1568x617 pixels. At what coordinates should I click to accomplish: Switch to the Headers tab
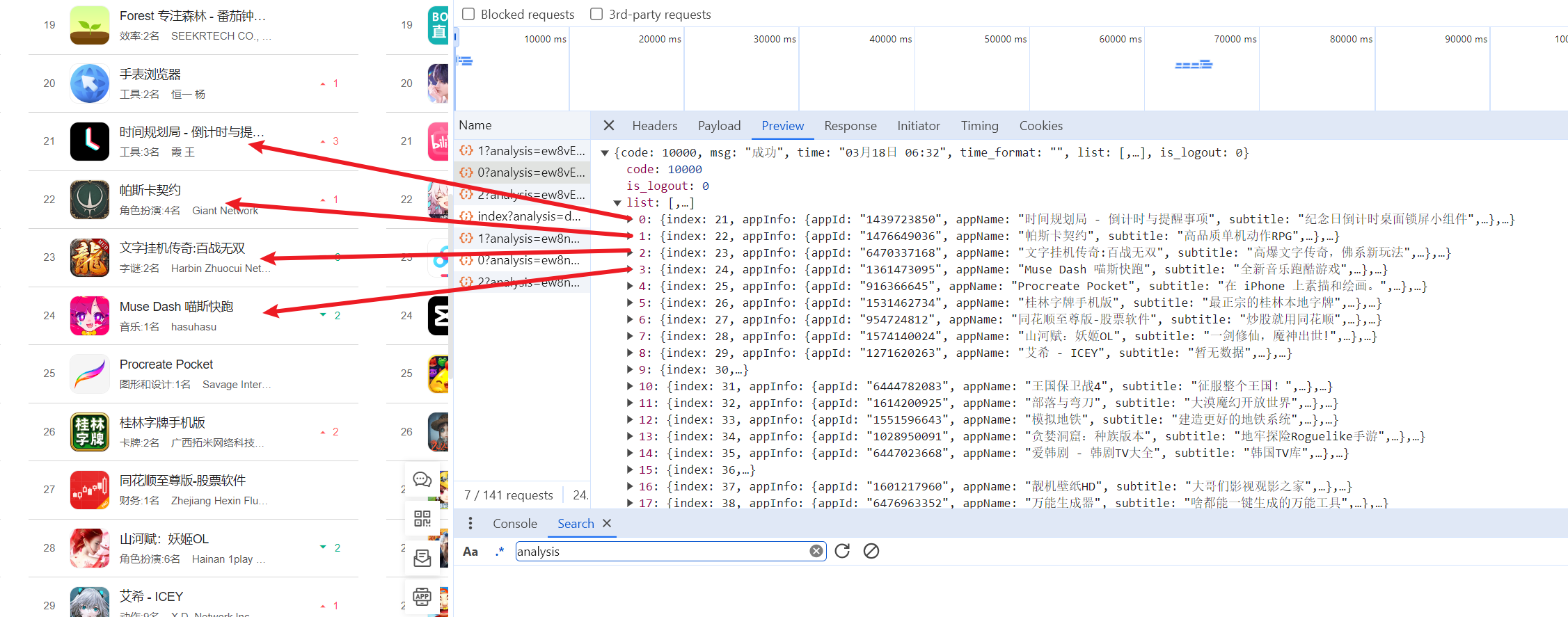[654, 126]
